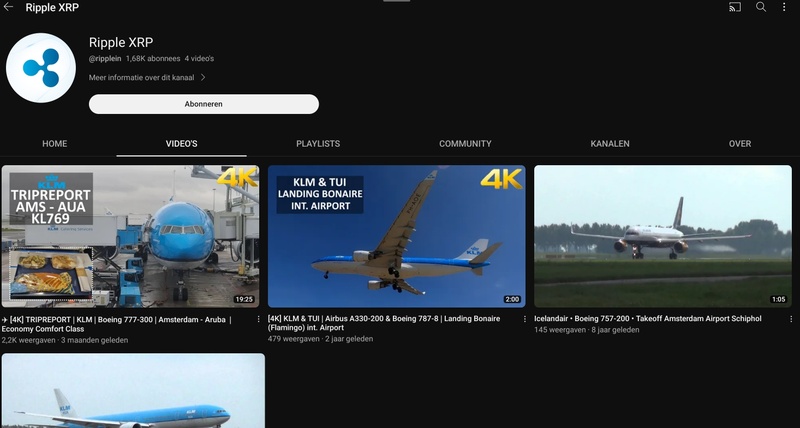Open 'Meer informatie over dit kanaal' link
Image resolution: width=800 pixels, height=428 pixels.
click(141, 78)
